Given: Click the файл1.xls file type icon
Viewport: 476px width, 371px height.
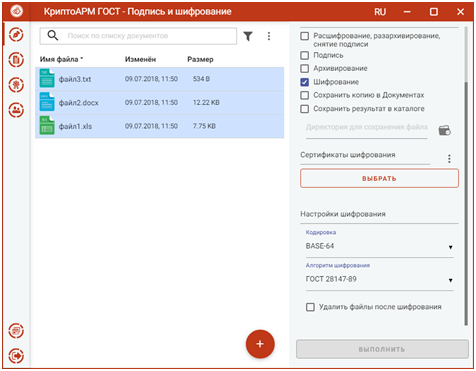Looking at the screenshot, I should tap(47, 125).
